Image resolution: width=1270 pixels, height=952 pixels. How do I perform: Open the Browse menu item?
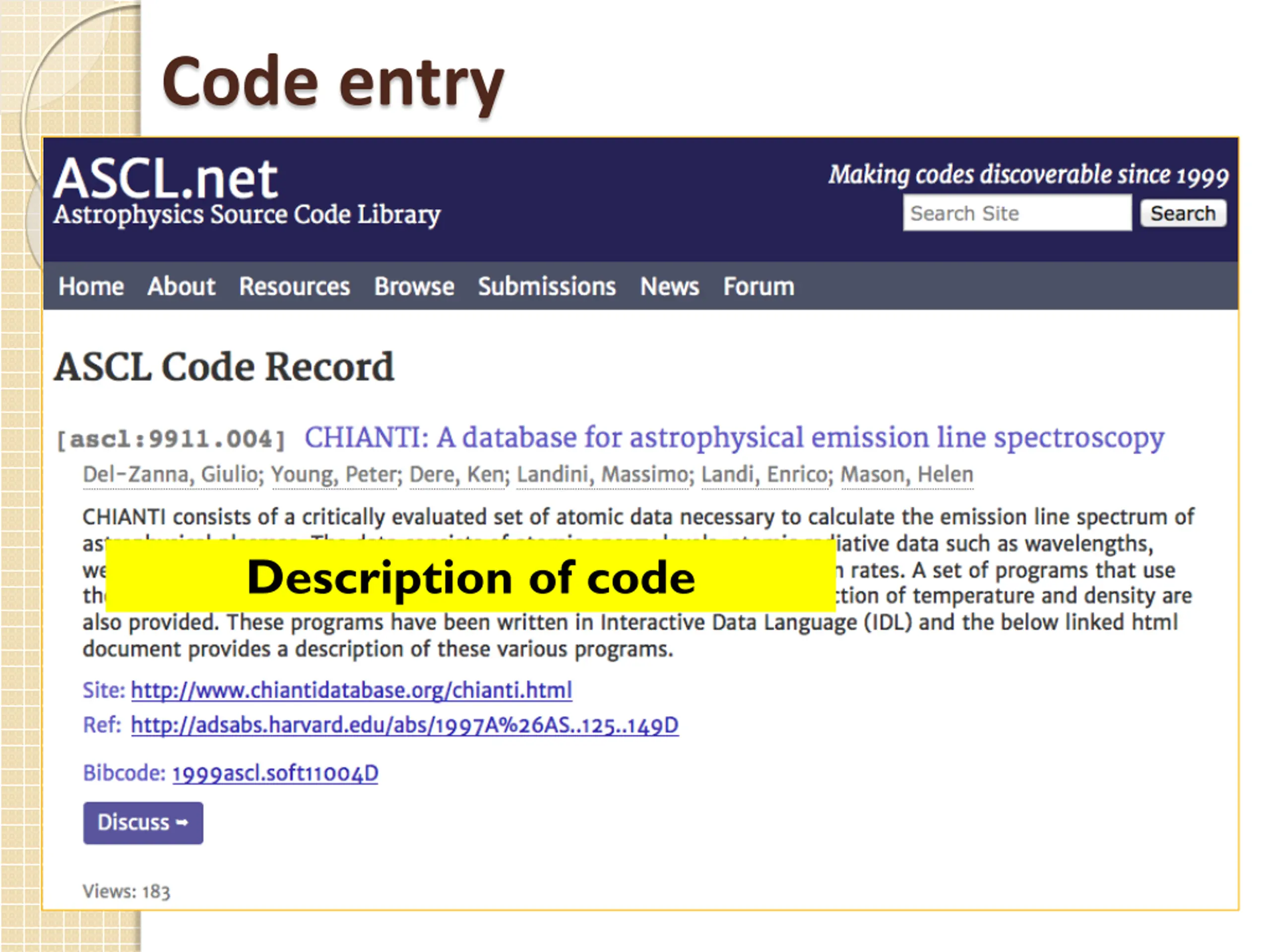(x=414, y=287)
